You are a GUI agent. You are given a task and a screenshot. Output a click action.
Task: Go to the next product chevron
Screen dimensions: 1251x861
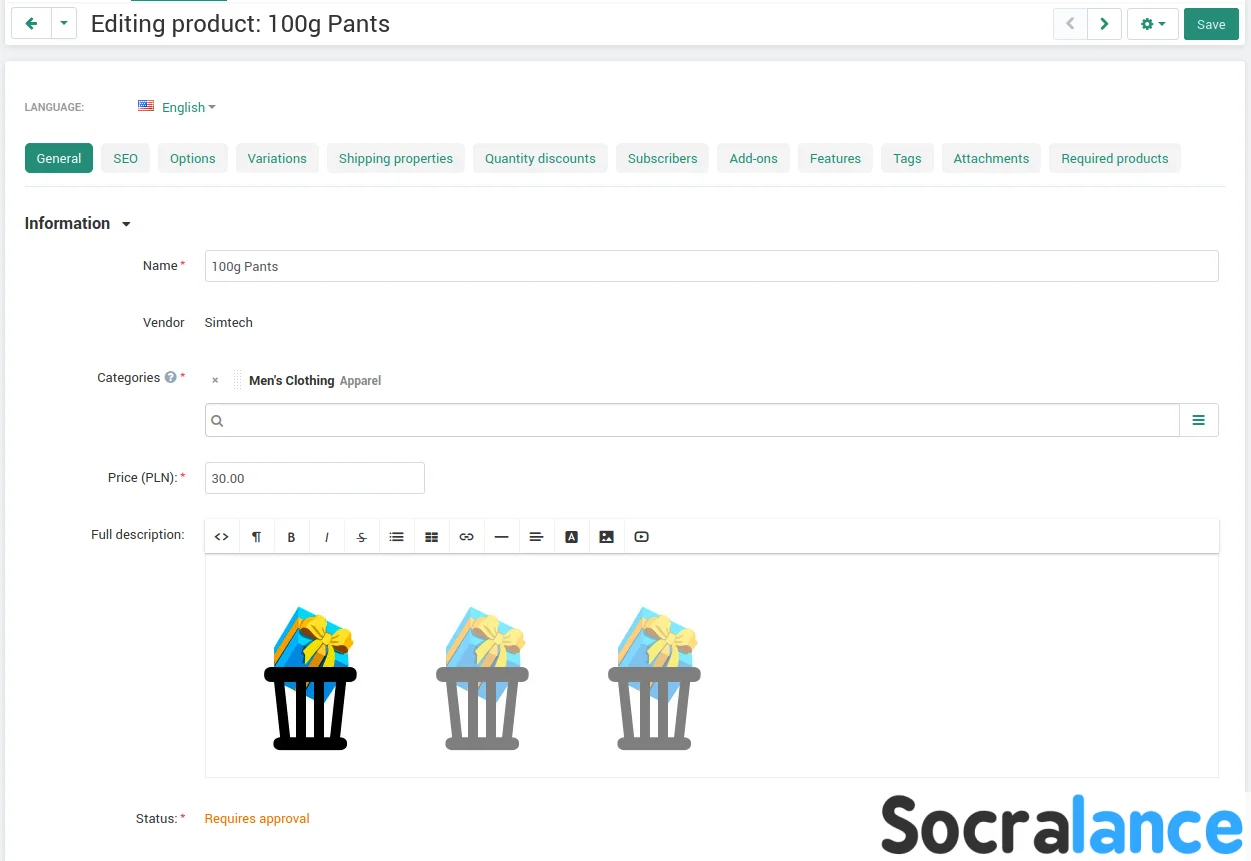tap(1104, 24)
